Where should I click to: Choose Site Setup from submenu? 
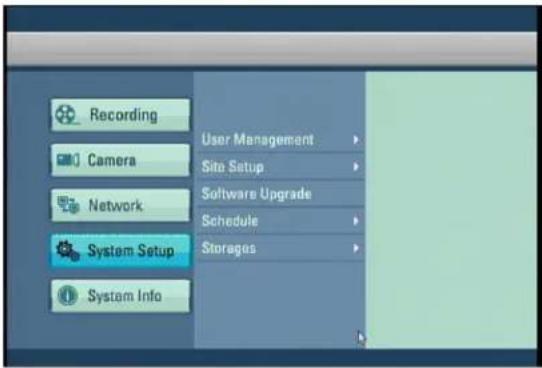pyautogui.click(x=281, y=167)
